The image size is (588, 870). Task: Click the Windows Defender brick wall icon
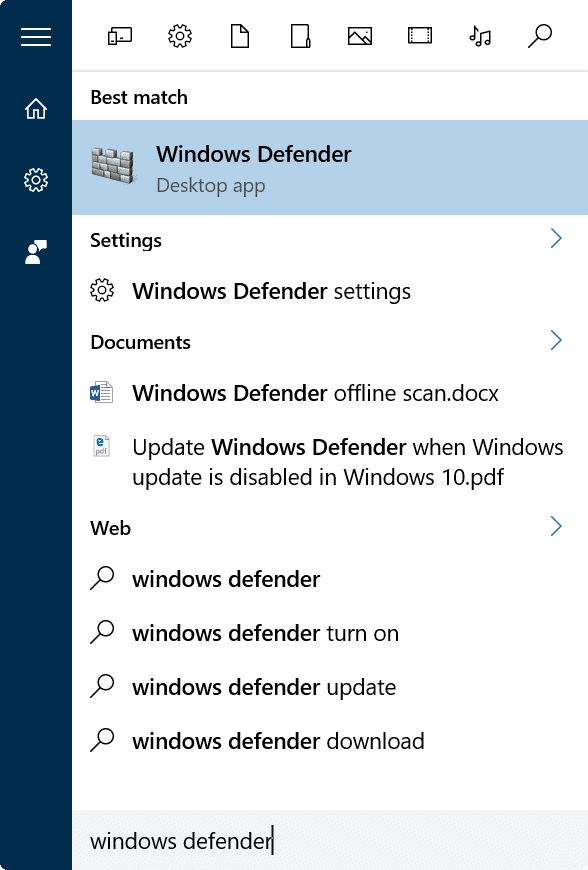[113, 165]
